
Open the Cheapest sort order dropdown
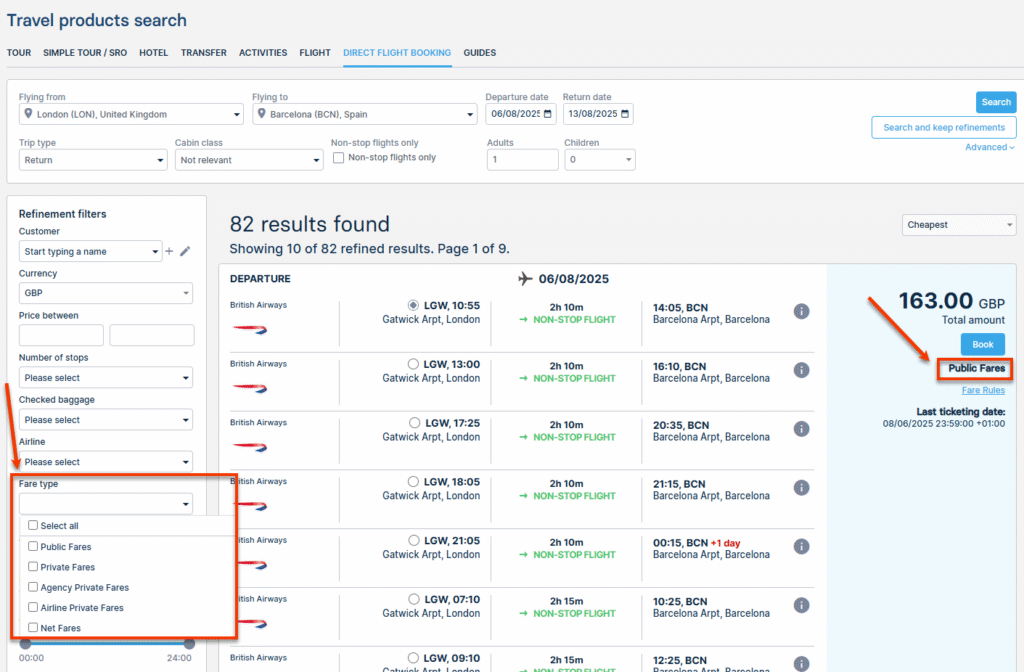coord(958,225)
